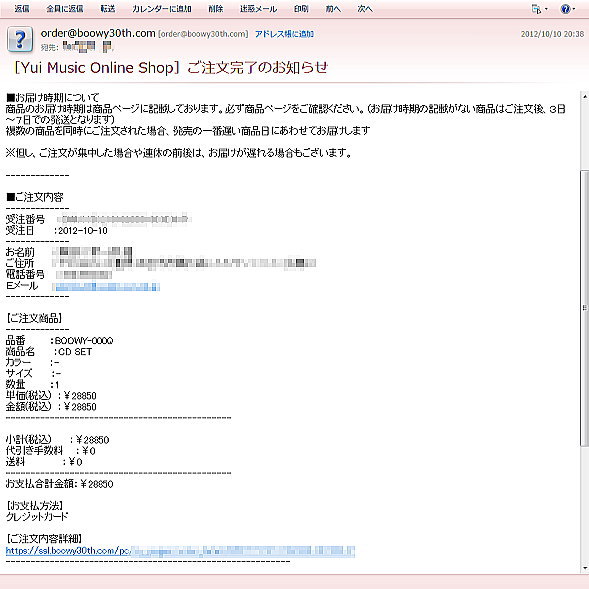This screenshot has height=589, width=589.
Task: Click the blurred Eメール address link
Action: tap(106, 287)
